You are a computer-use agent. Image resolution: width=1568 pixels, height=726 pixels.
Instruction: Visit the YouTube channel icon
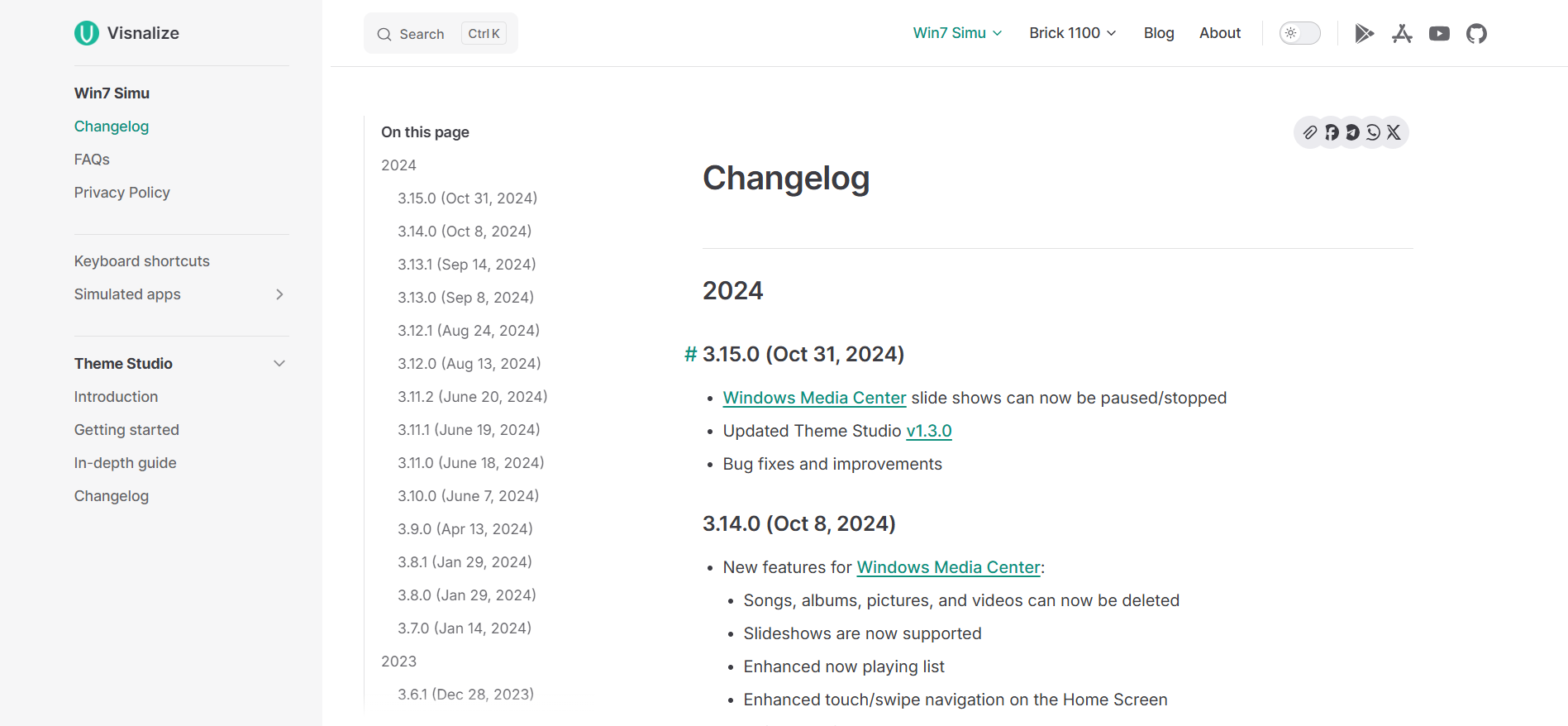point(1439,34)
